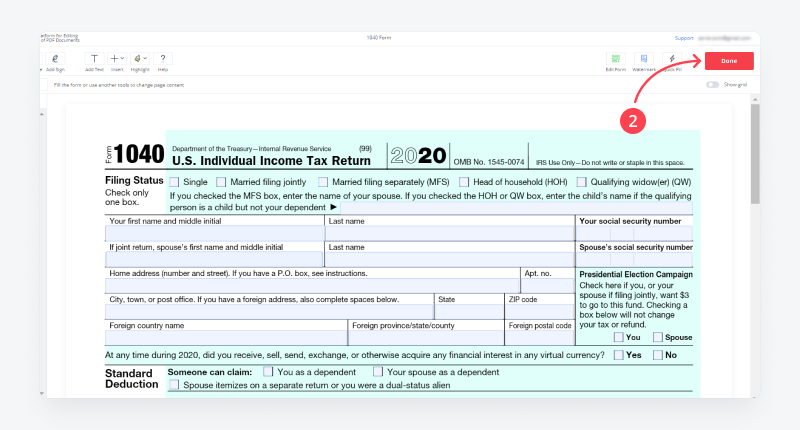Check No for virtual currency question

[658, 355]
